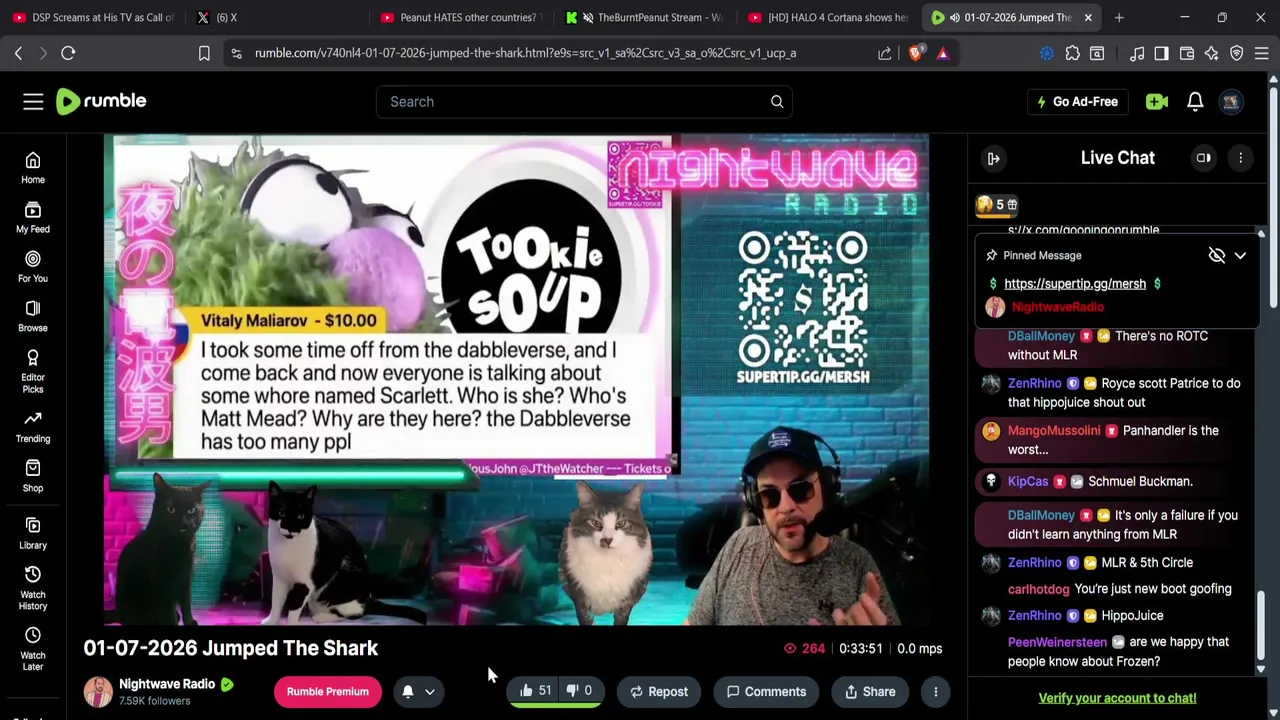This screenshot has height=720, width=1280.
Task: Open Brave Shields lion icon
Action: [x=916, y=53]
